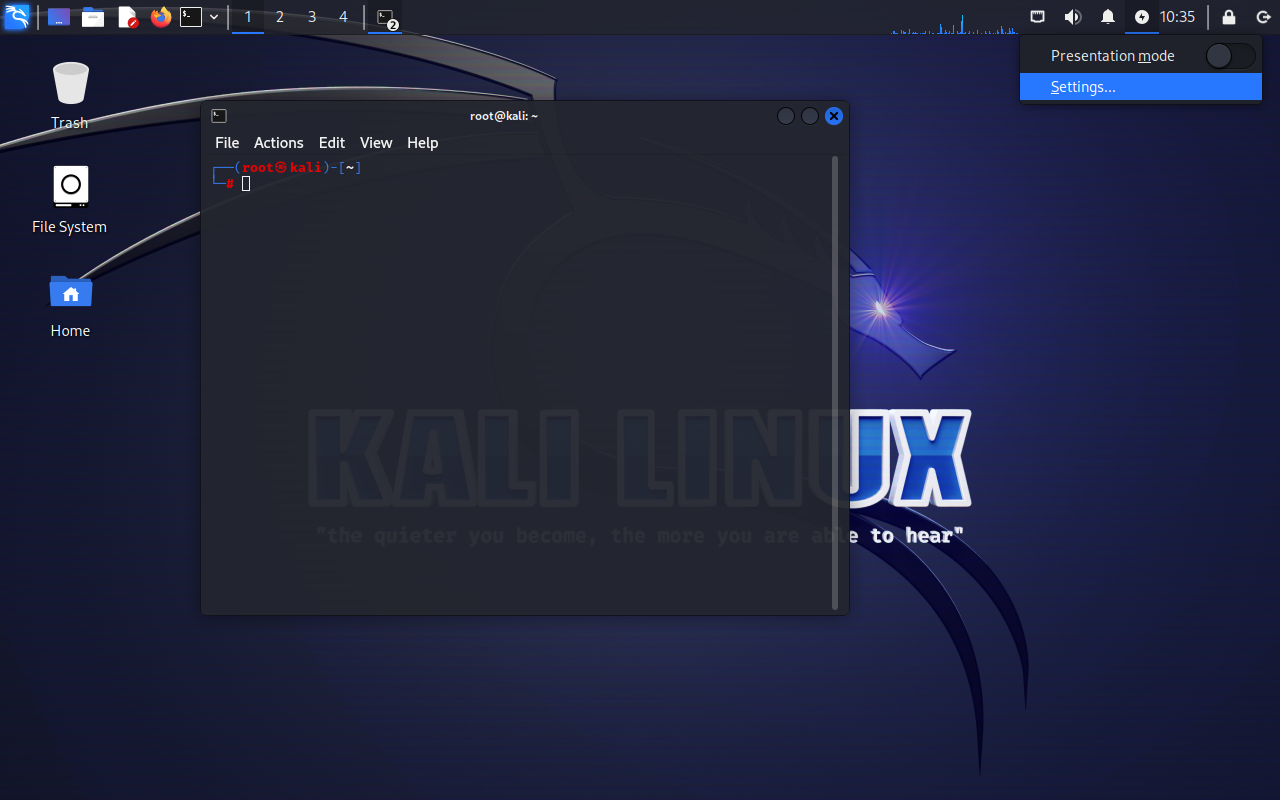This screenshot has height=800, width=1280.
Task: Open the View menu in terminal
Action: (x=376, y=143)
